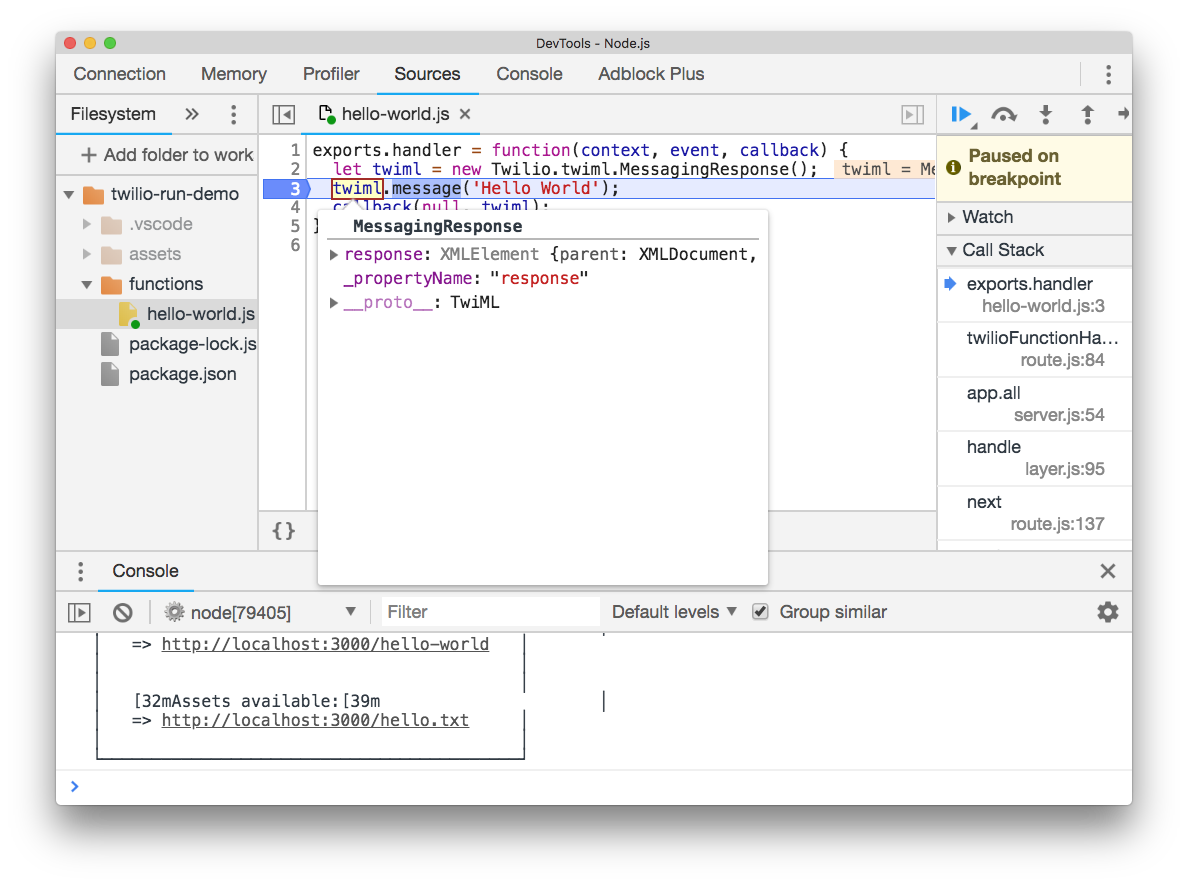Click the Step arrow at toolbar edge

tap(1123, 114)
